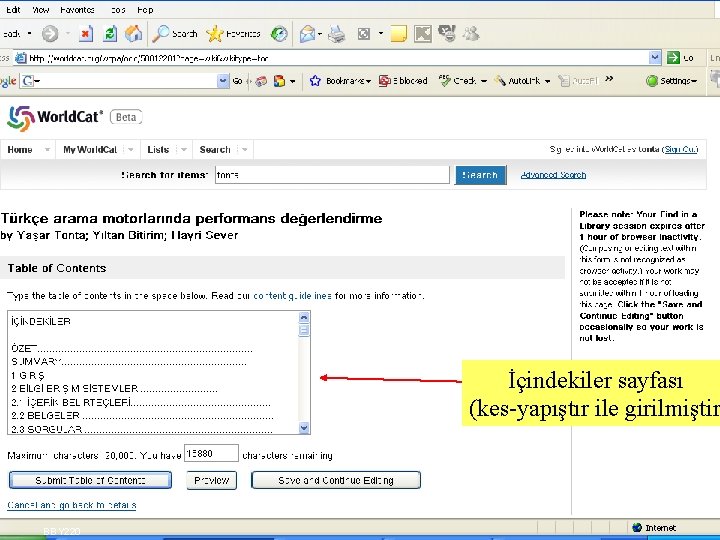Click scroll-down arrow of contents textarea
This screenshot has width=720, height=540.
pos(304,428)
